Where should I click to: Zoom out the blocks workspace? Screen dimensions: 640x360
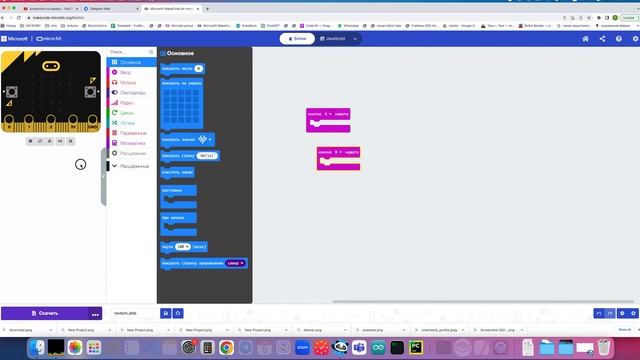(622, 313)
